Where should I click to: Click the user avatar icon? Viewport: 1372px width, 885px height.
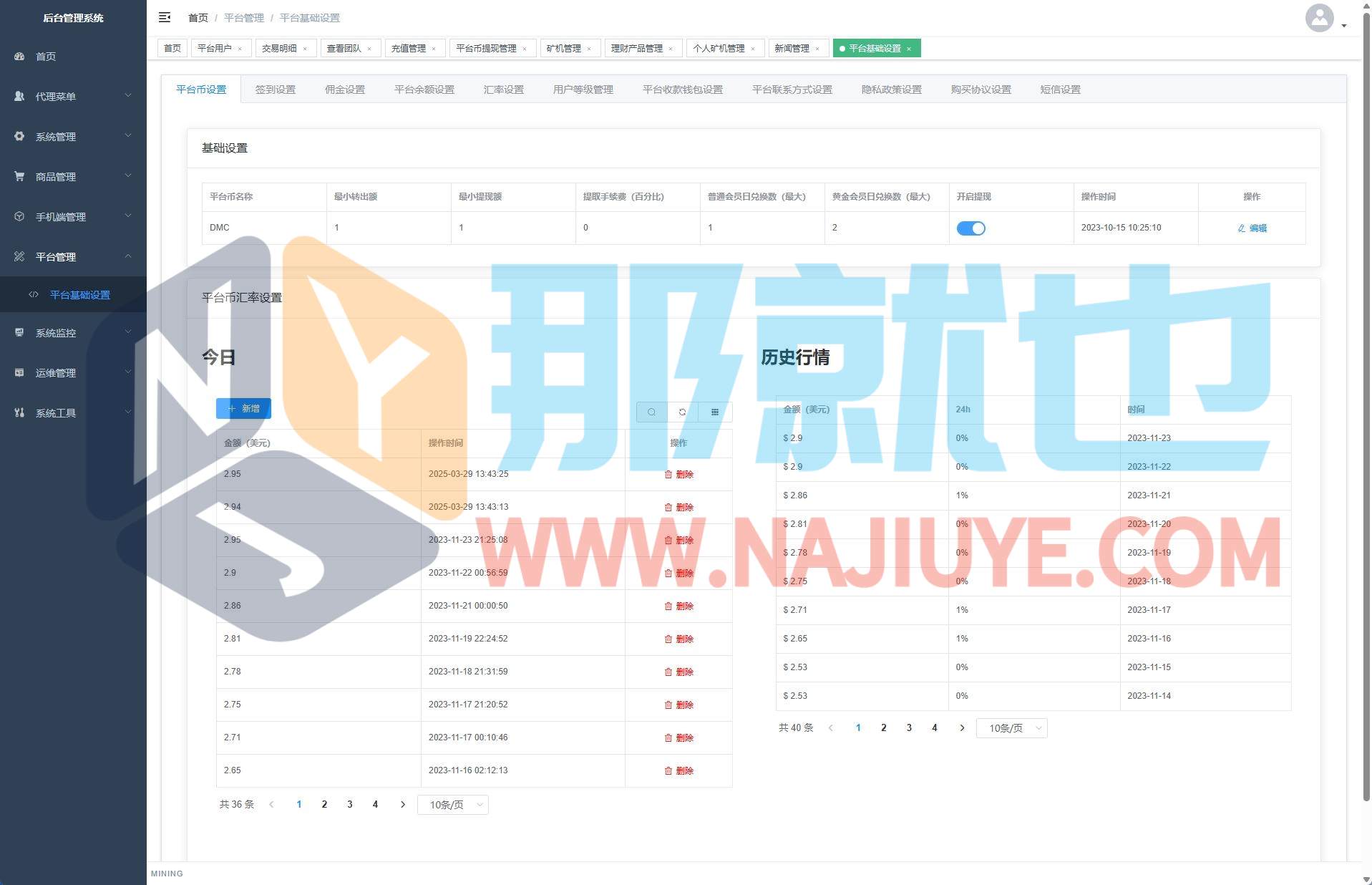1319,18
